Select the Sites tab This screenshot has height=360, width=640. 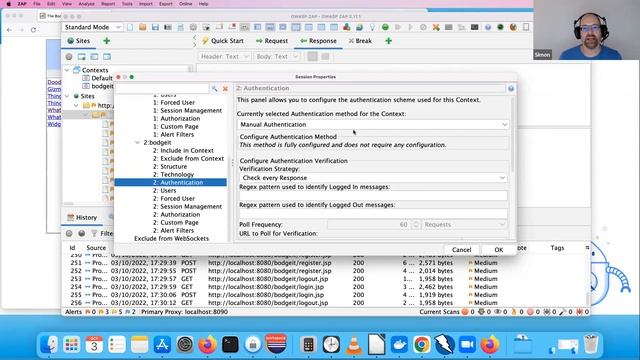coord(78,41)
